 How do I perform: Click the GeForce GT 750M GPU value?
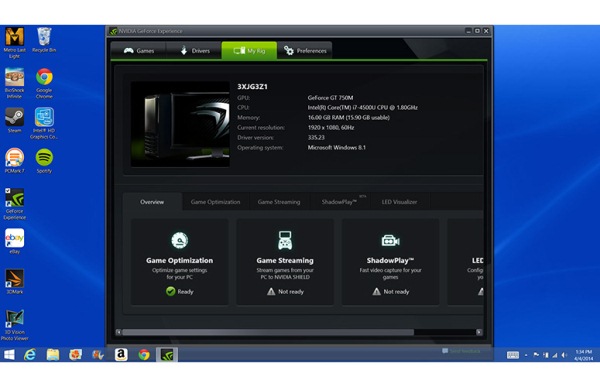click(x=330, y=98)
